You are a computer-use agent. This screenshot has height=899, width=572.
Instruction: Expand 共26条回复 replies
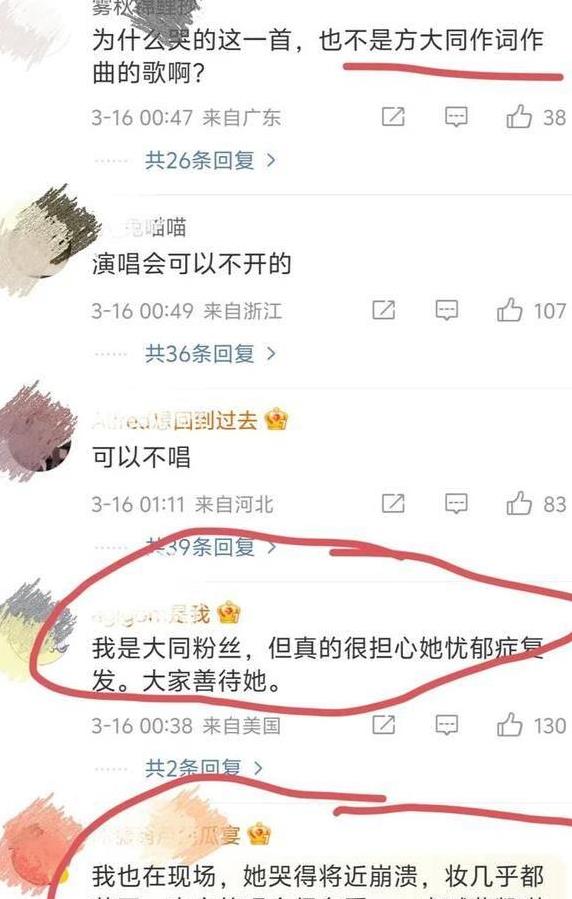(x=210, y=160)
